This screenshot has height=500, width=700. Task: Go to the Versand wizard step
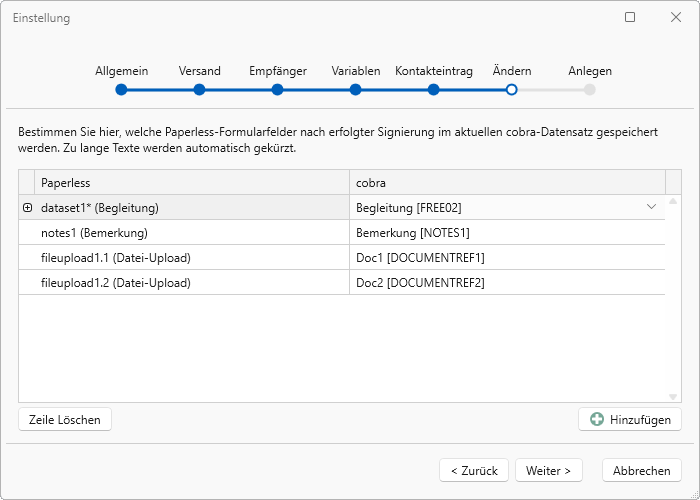(200, 90)
